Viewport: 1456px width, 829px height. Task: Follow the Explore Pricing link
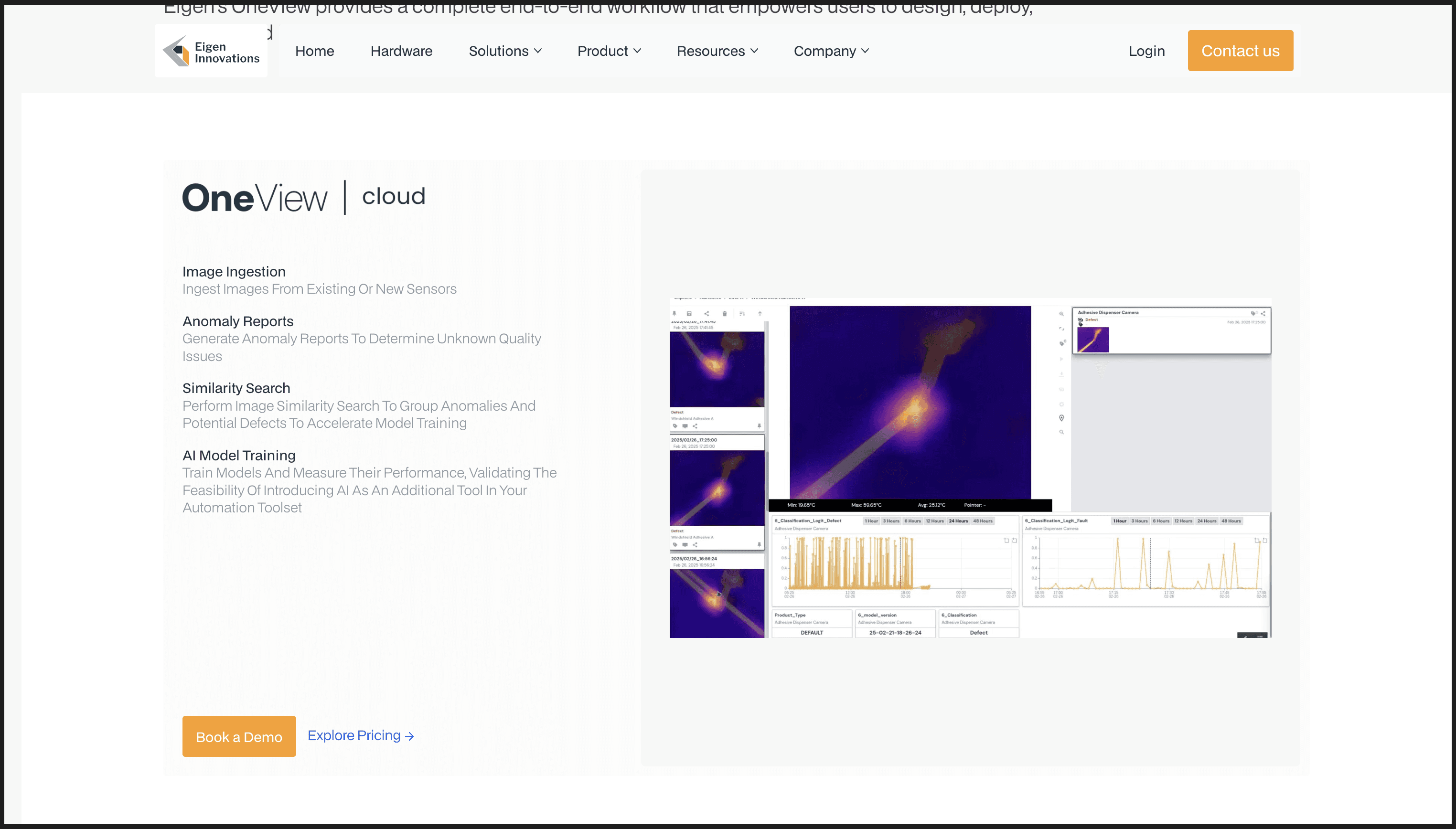click(x=361, y=735)
